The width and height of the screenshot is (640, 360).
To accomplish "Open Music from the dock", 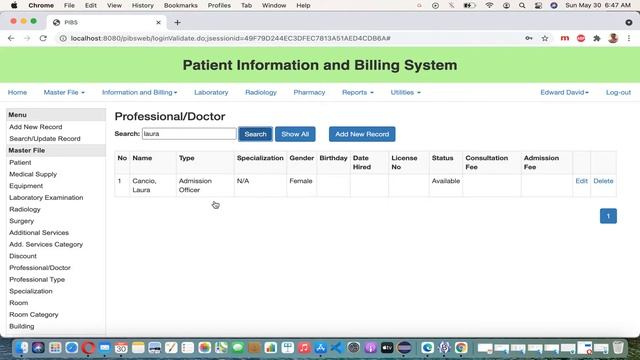I will [x=304, y=348].
